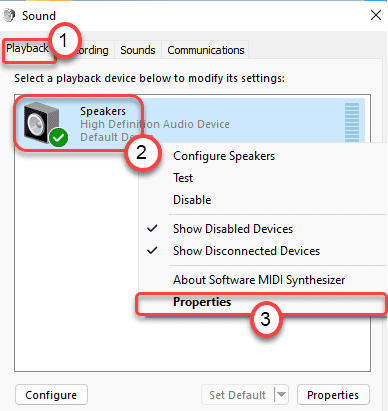388x411 pixels.
Task: Open the Sounds tab
Action: (x=138, y=50)
